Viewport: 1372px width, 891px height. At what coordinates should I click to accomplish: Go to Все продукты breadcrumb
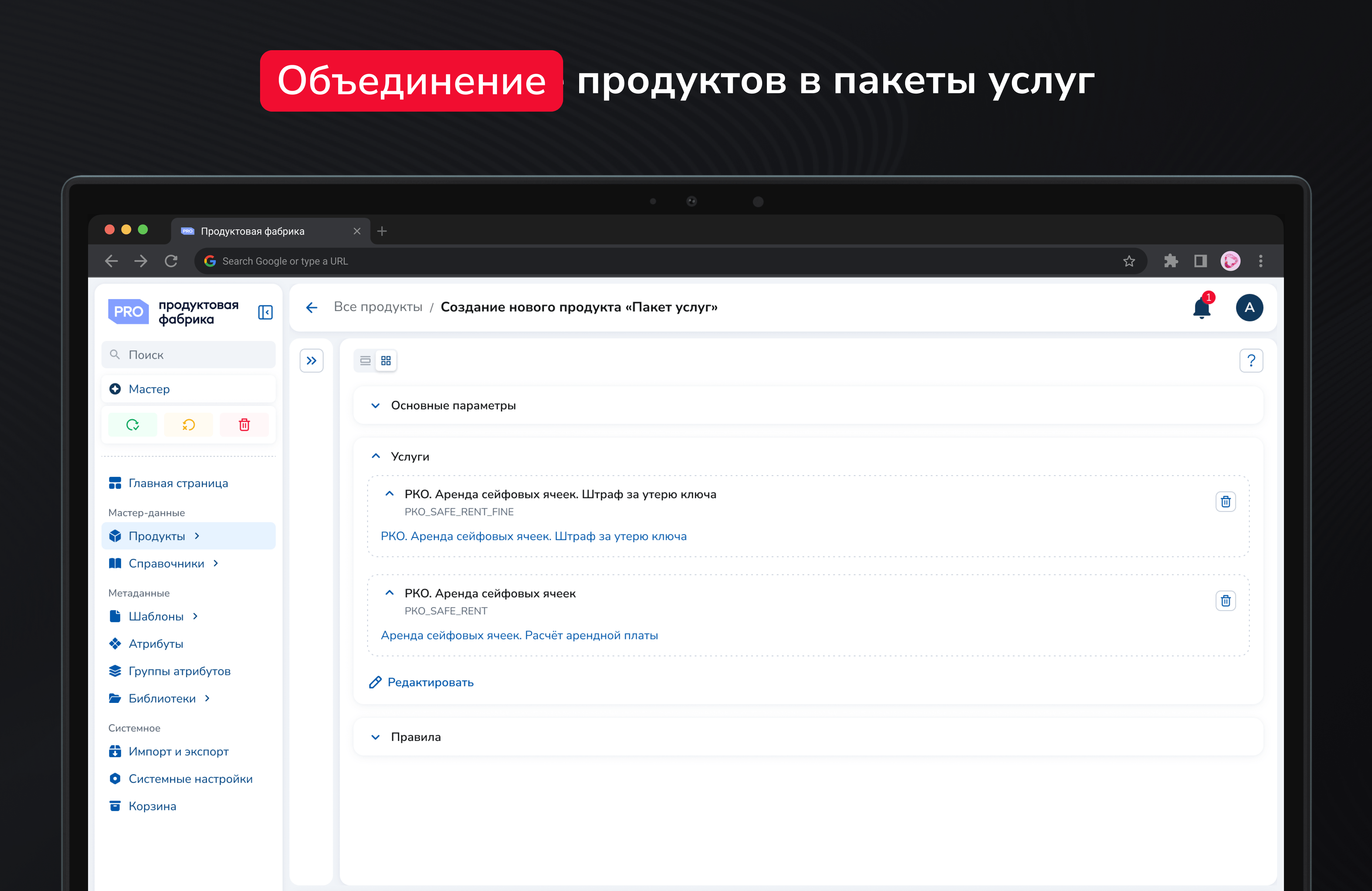(377, 307)
